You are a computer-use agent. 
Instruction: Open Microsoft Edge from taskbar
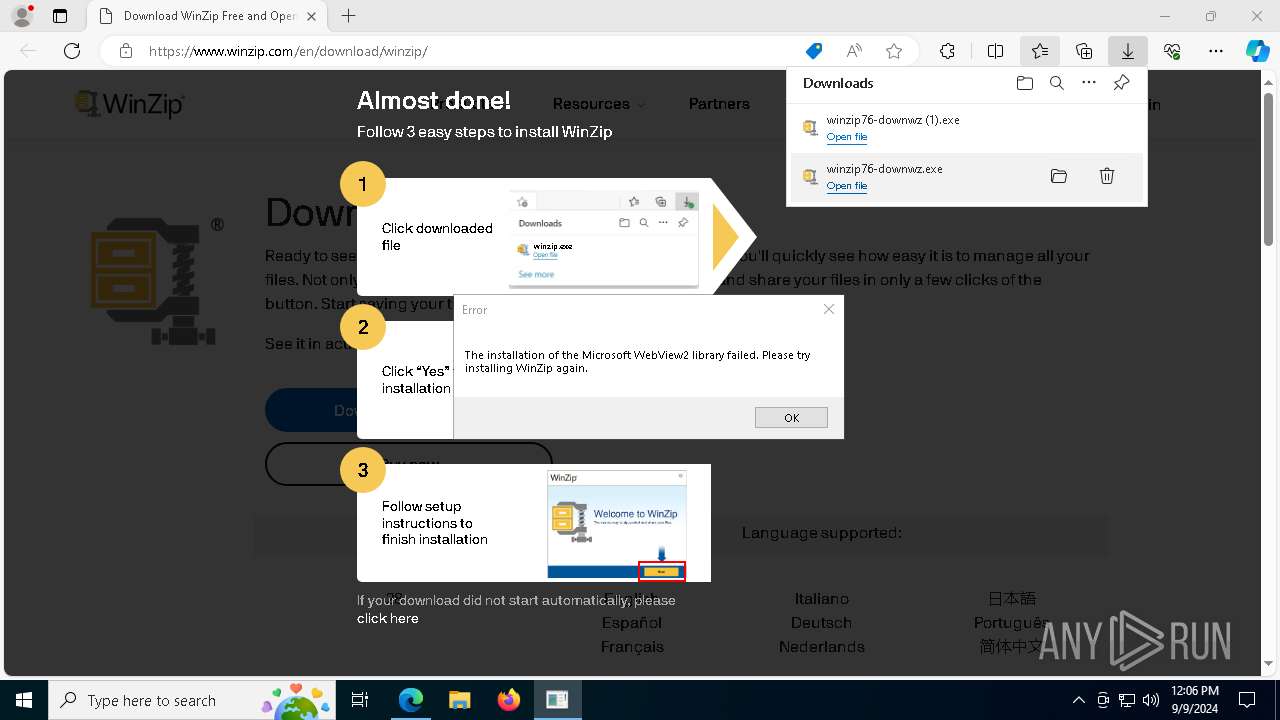[411, 700]
